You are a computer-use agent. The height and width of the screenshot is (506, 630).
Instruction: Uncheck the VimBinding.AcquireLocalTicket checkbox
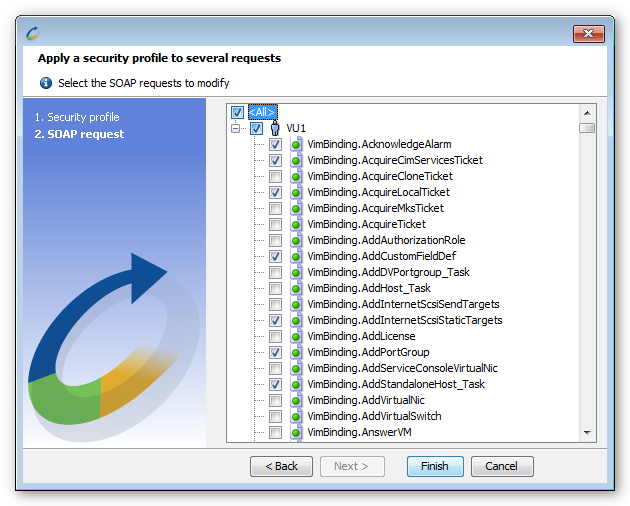275,193
